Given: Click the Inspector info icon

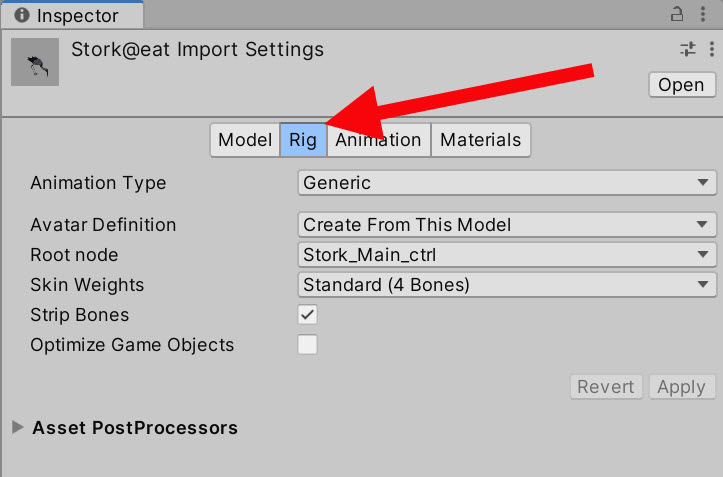Looking at the screenshot, I should [21, 16].
